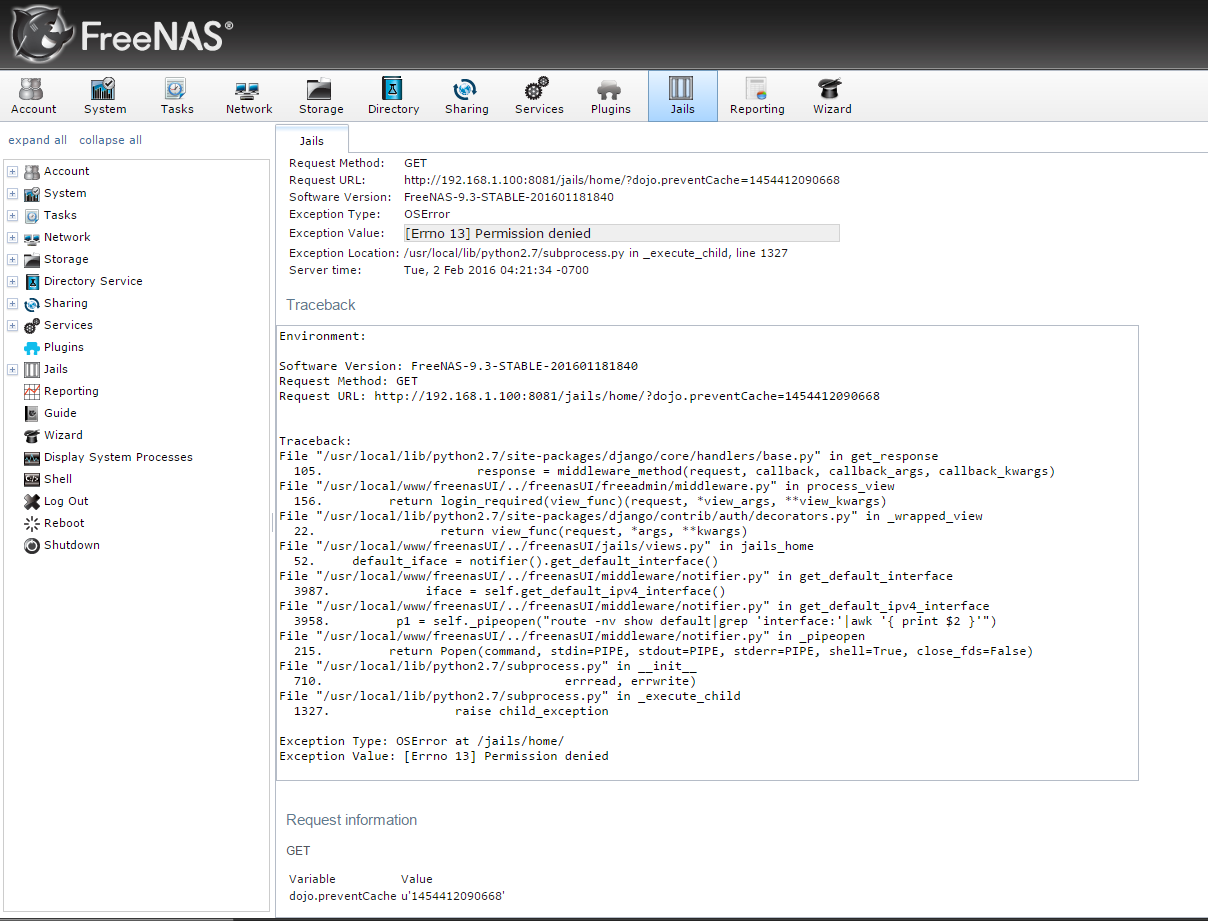Open Sharing in top toolbar
This screenshot has height=921, width=1208.
(x=466, y=97)
